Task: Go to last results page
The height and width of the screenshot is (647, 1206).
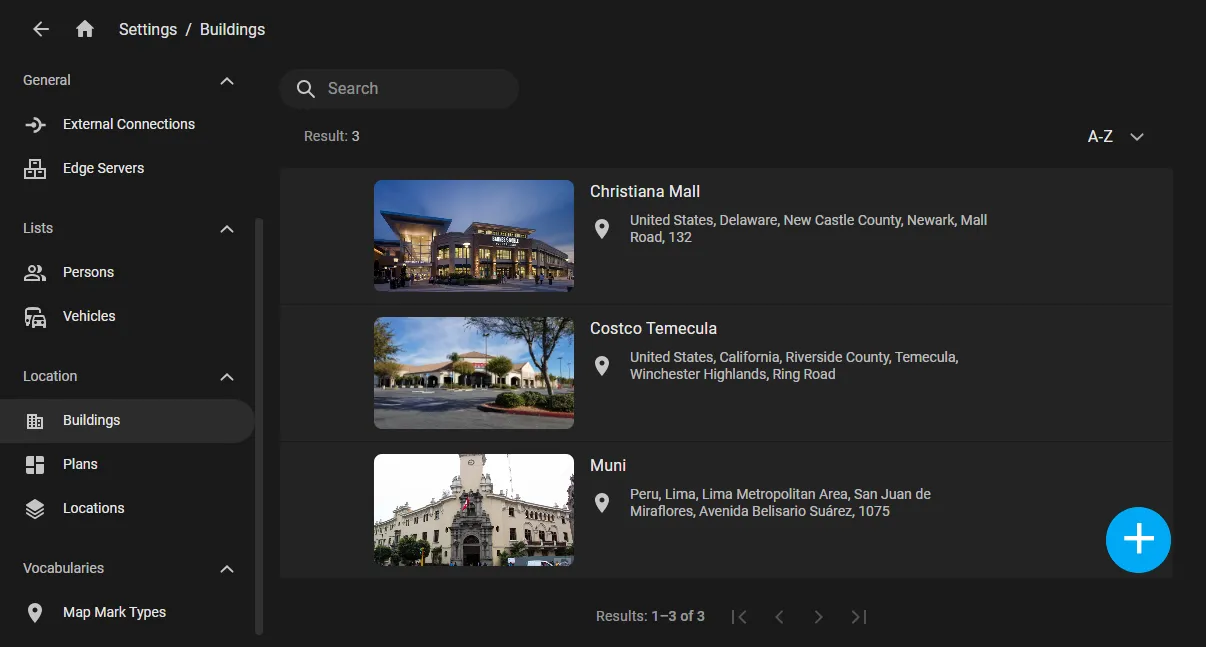Action: (858, 617)
